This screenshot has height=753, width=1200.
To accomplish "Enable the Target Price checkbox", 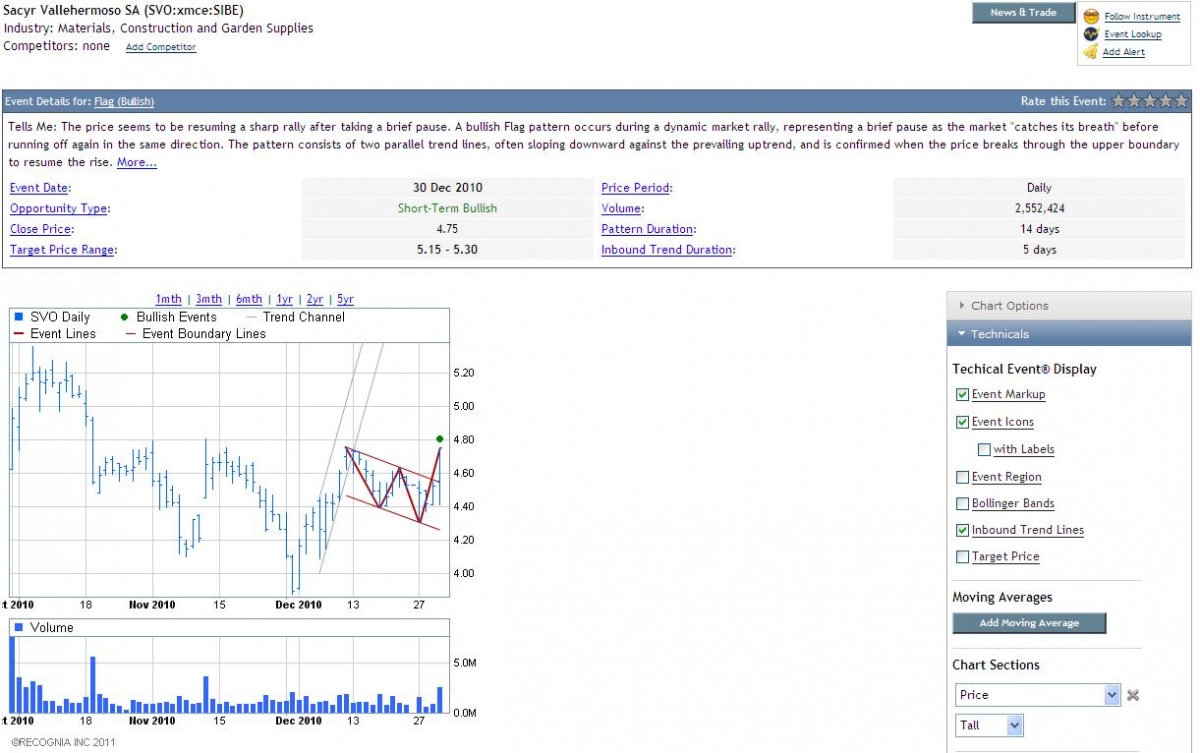I will [x=962, y=557].
